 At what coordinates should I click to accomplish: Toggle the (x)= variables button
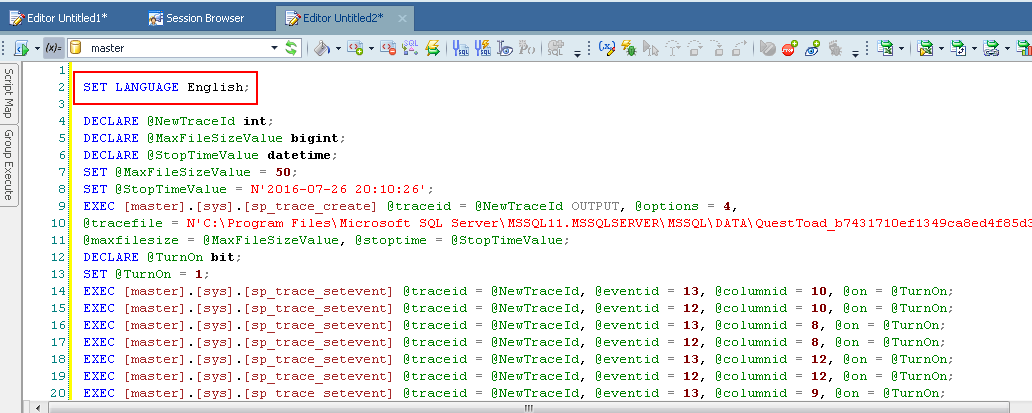[x=54, y=47]
